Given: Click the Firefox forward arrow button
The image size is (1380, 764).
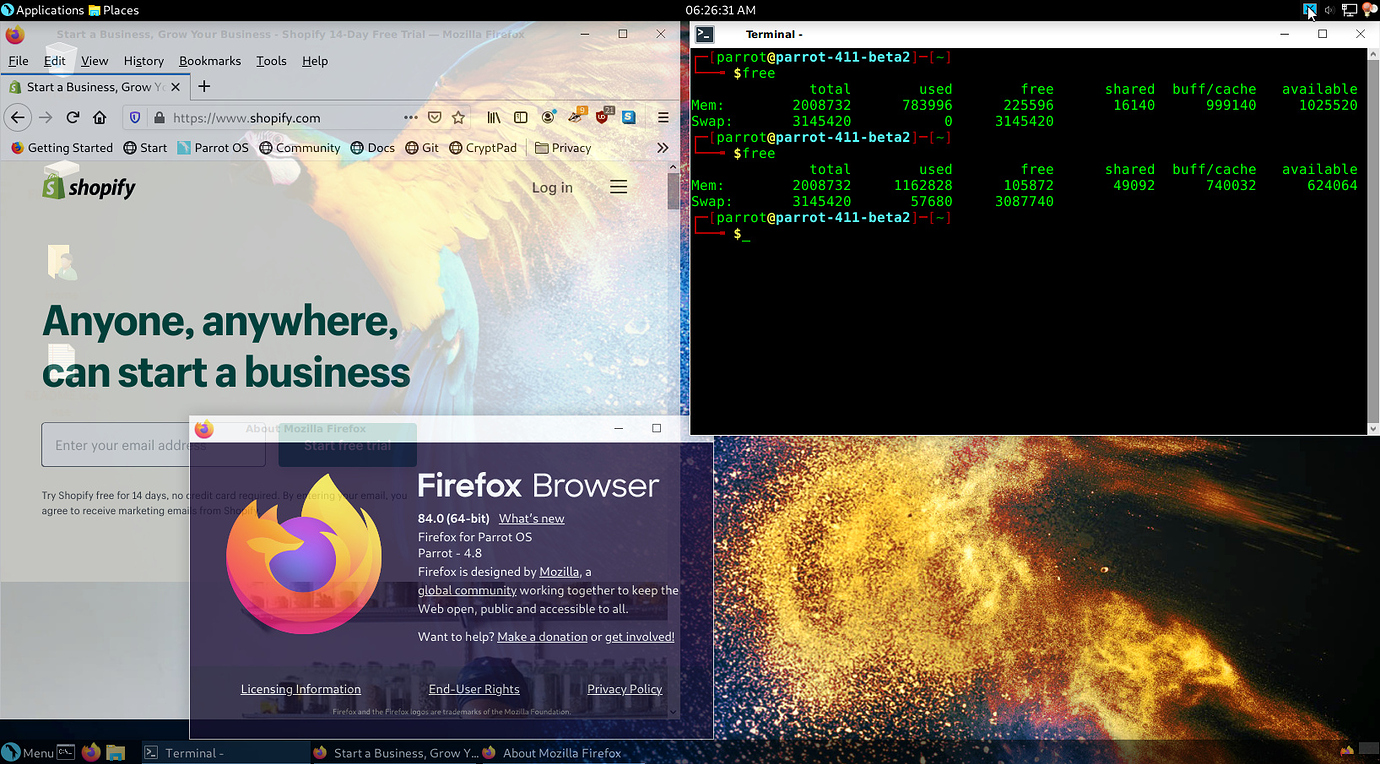Looking at the screenshot, I should tap(45, 117).
